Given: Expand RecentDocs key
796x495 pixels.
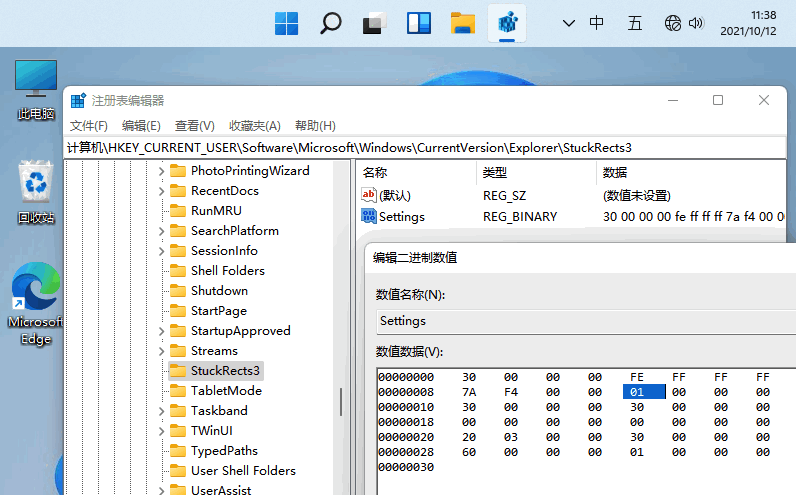Looking at the screenshot, I should pyautogui.click(x=161, y=191).
